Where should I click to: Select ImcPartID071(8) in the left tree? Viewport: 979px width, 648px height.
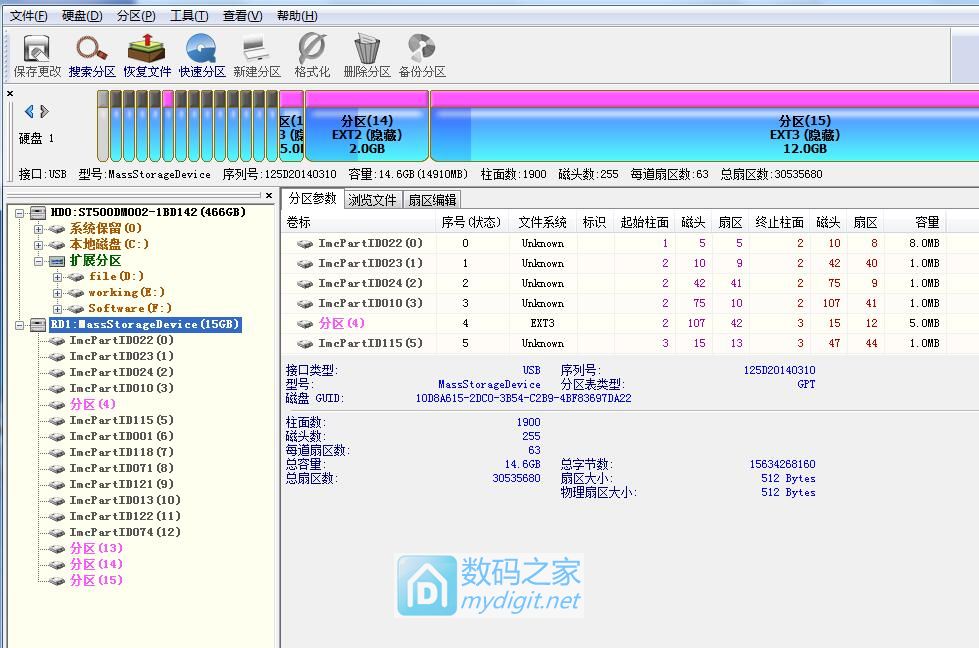point(122,468)
